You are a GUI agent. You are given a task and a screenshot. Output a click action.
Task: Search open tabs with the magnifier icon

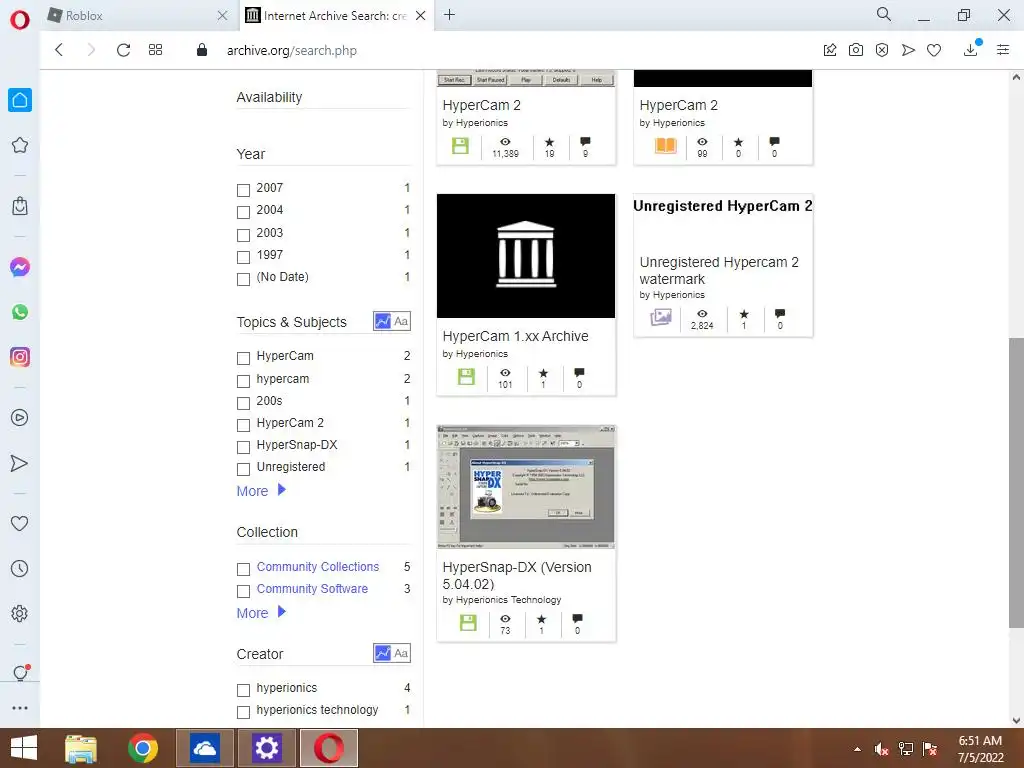coord(884,14)
